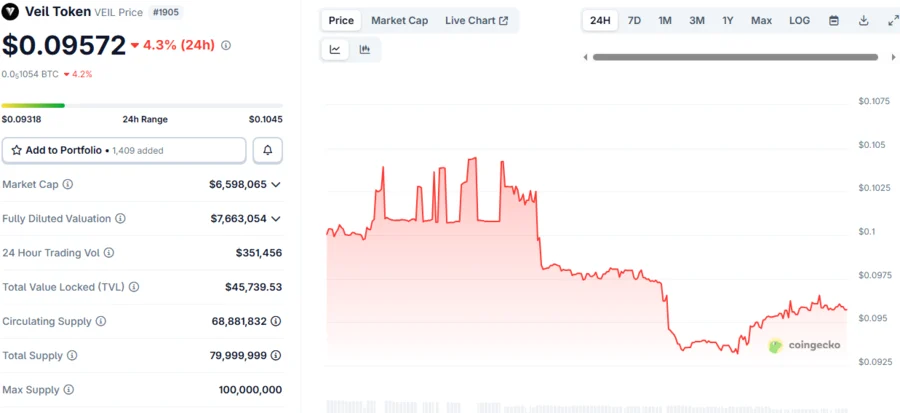Select the Price tab
The image size is (900, 413).
click(341, 20)
